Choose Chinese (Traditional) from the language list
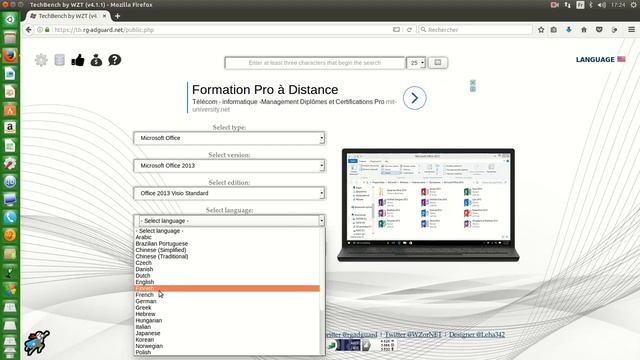 point(227,256)
